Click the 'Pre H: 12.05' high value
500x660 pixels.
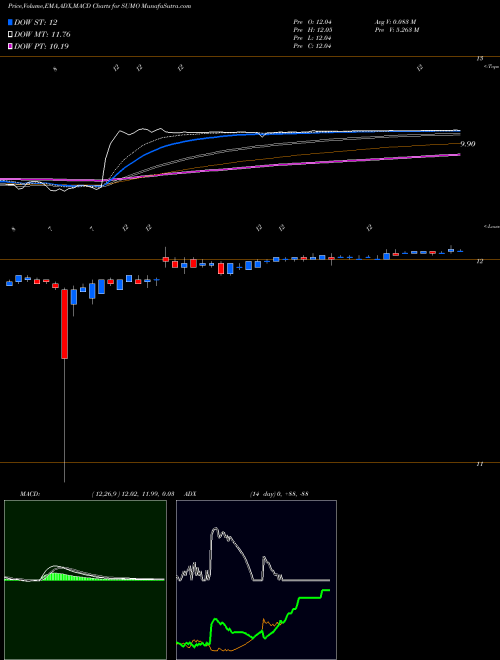coord(312,30)
